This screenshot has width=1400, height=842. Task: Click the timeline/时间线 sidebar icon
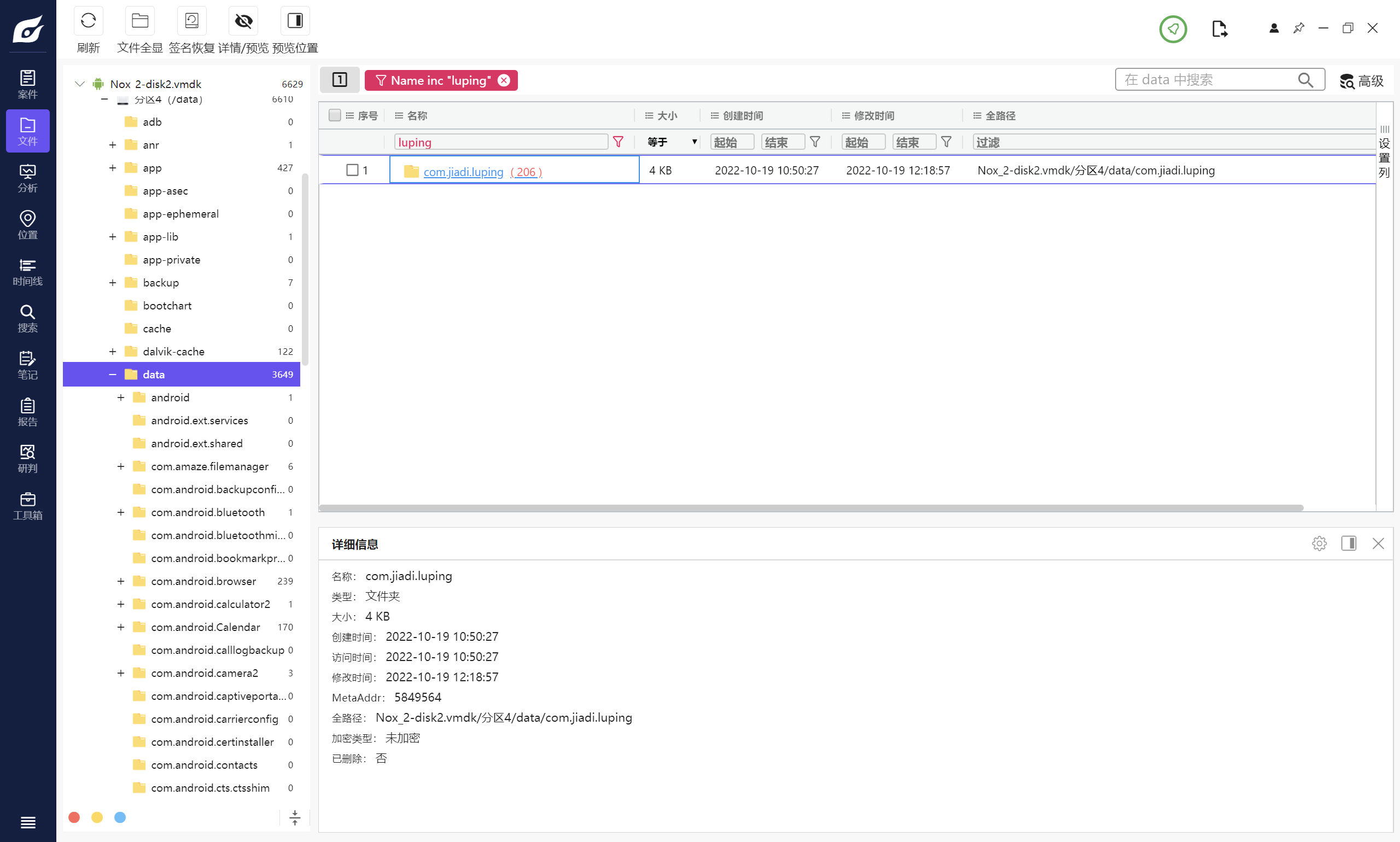pos(27,270)
